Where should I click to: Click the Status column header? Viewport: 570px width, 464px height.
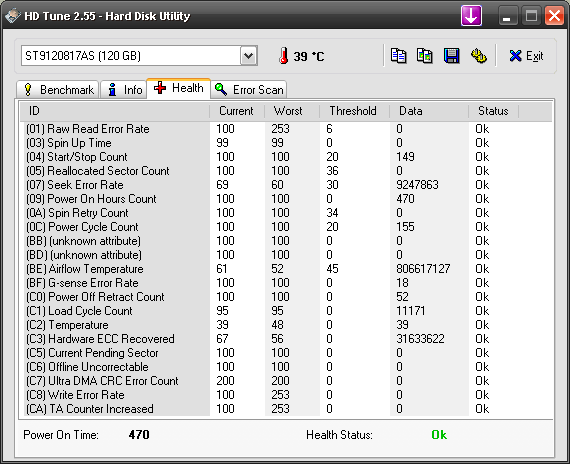(494, 111)
